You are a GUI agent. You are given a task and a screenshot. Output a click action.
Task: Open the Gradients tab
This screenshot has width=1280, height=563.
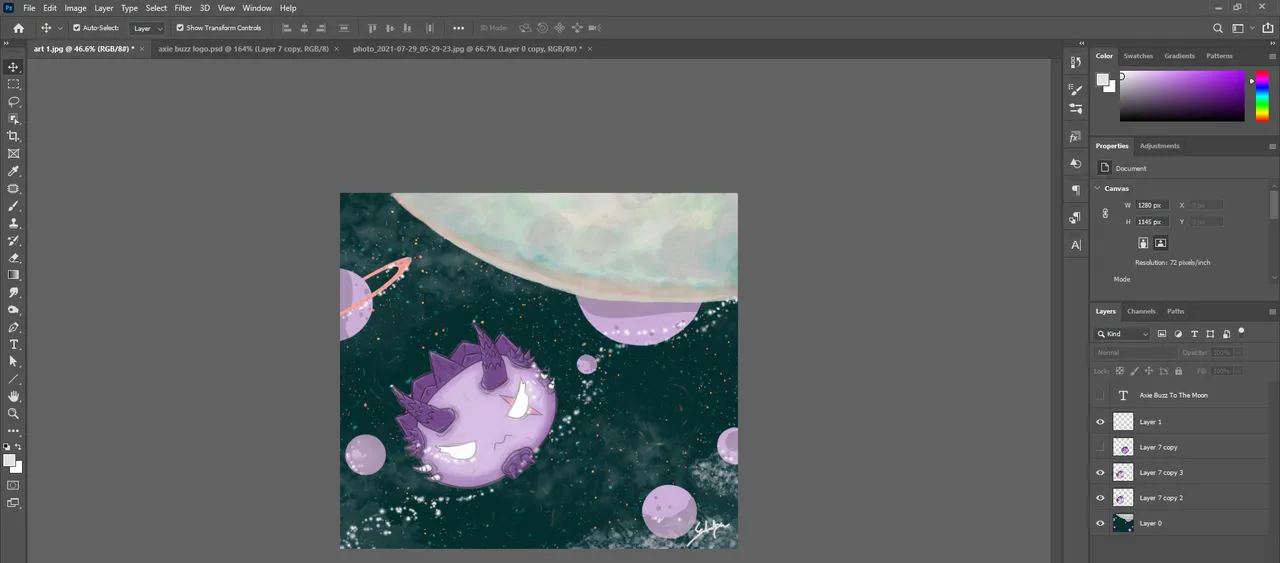(x=1180, y=56)
